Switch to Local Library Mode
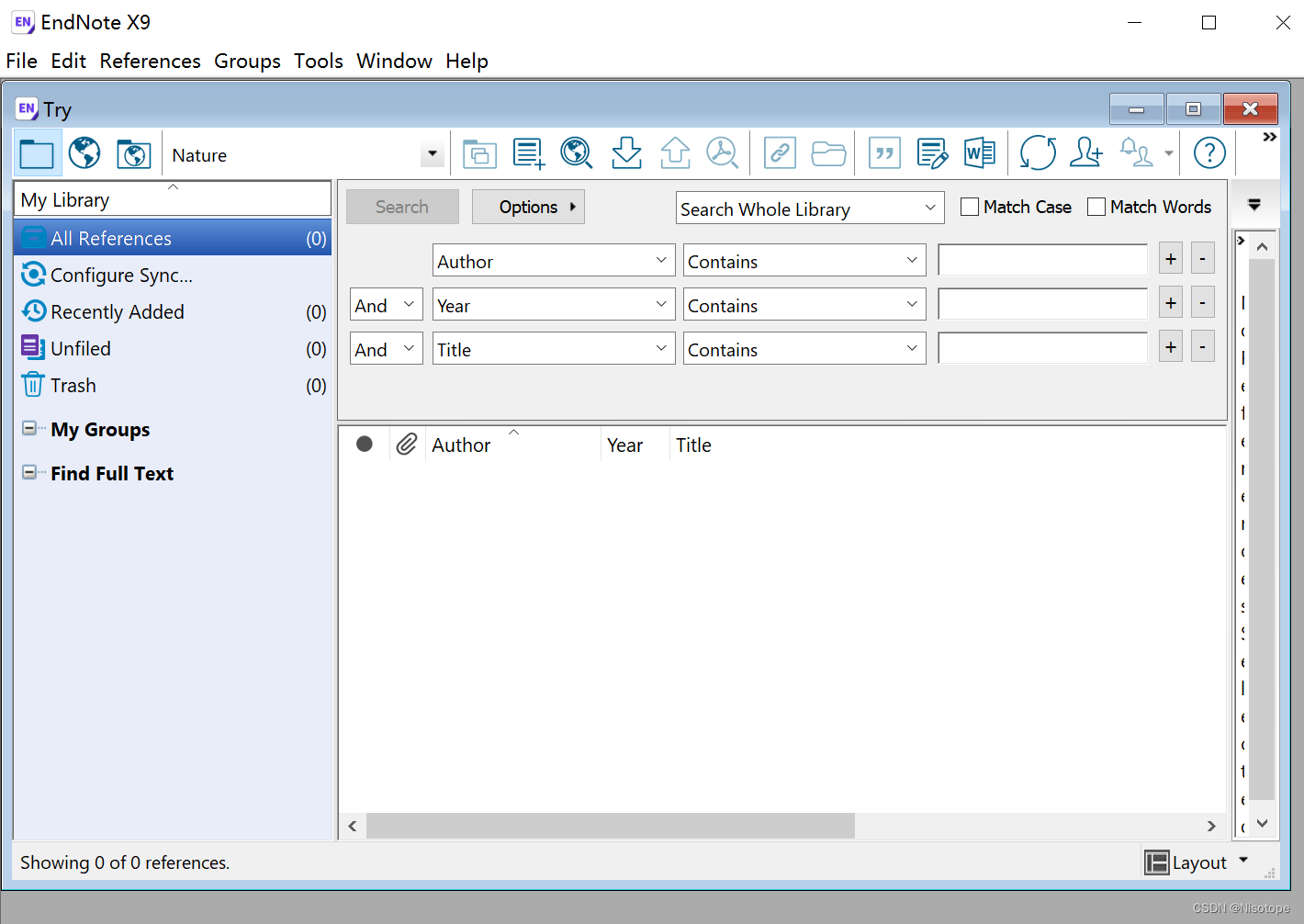 pyautogui.click(x=37, y=152)
